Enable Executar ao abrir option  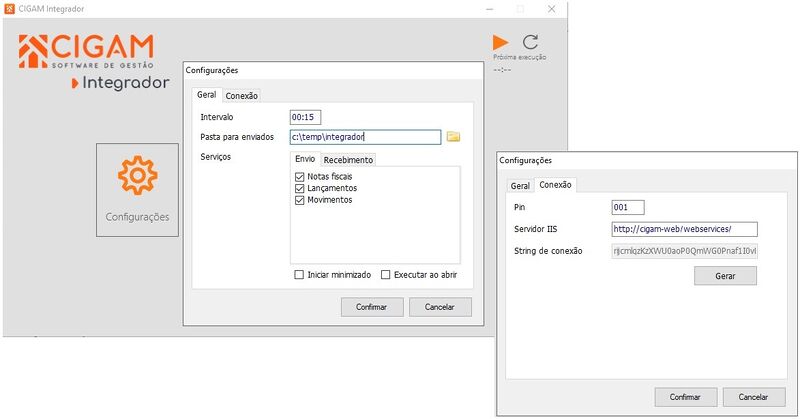pos(386,275)
